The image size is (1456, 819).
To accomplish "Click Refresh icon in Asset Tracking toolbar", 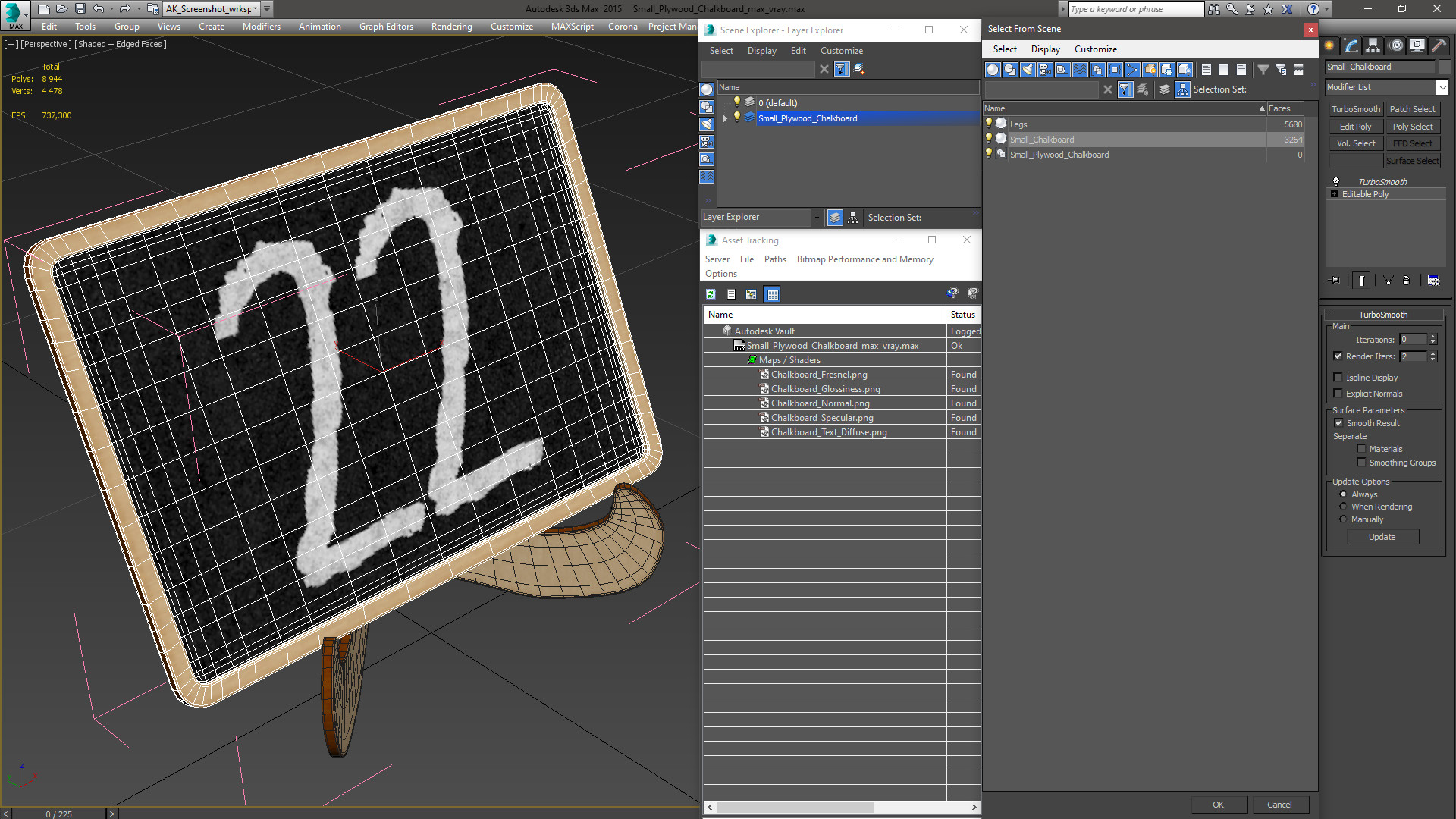I will pos(711,294).
